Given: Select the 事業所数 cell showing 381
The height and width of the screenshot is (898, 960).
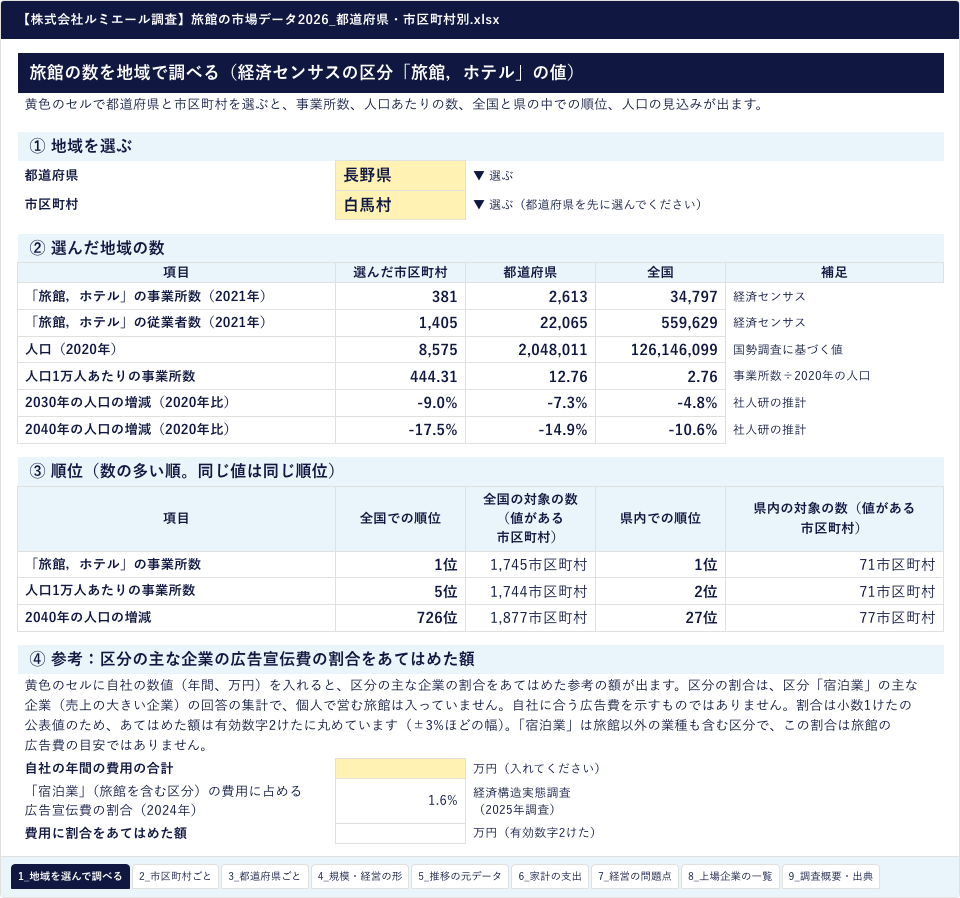Looking at the screenshot, I should pyautogui.click(x=400, y=296).
